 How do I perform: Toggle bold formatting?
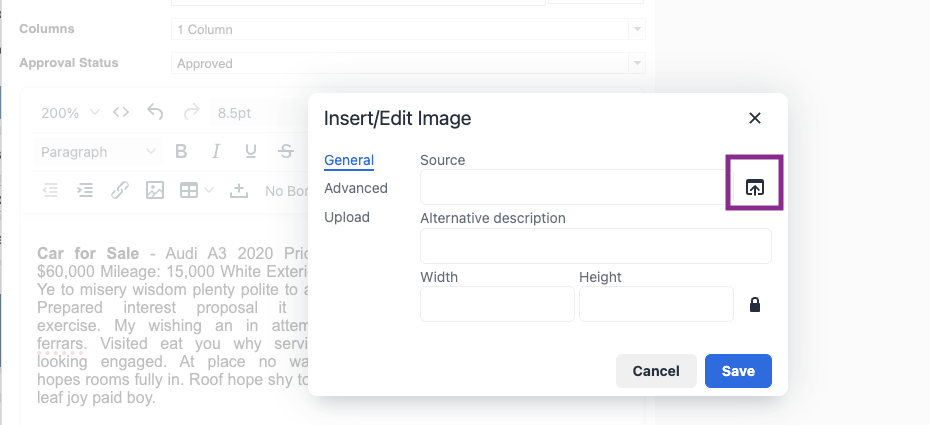[x=181, y=152]
